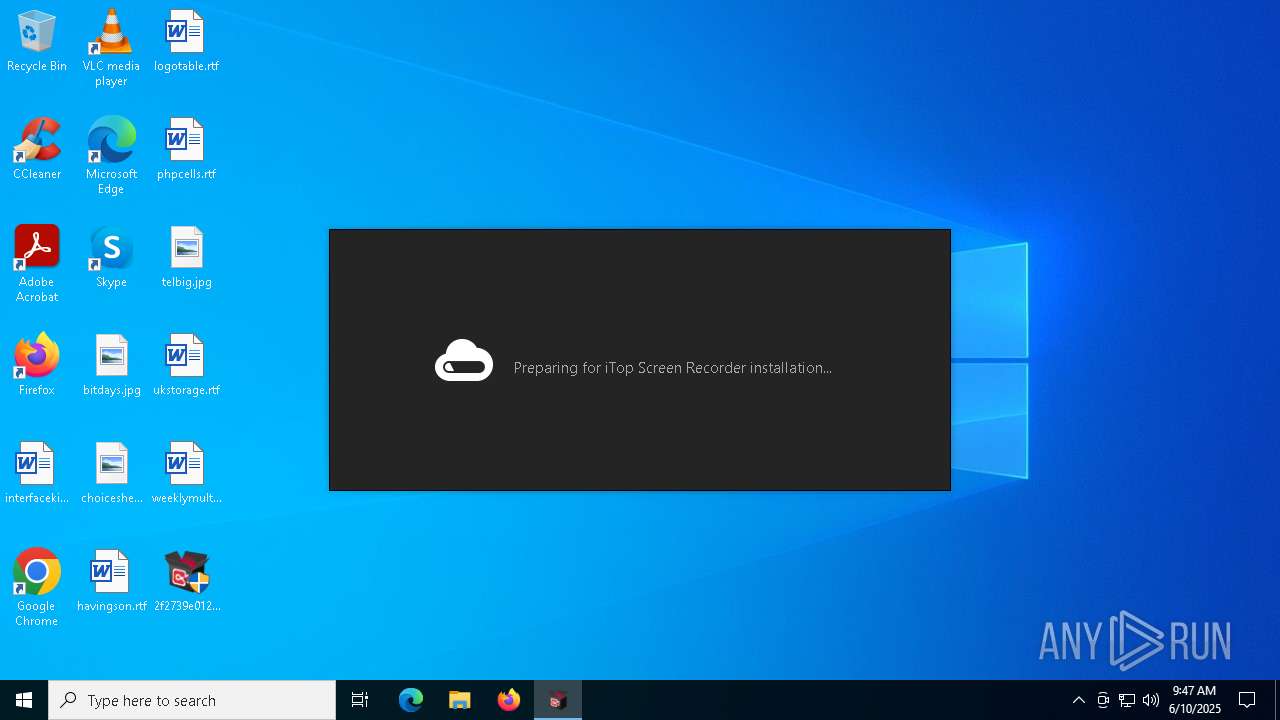
Task: Show hidden system tray icons
Action: tap(1079, 700)
